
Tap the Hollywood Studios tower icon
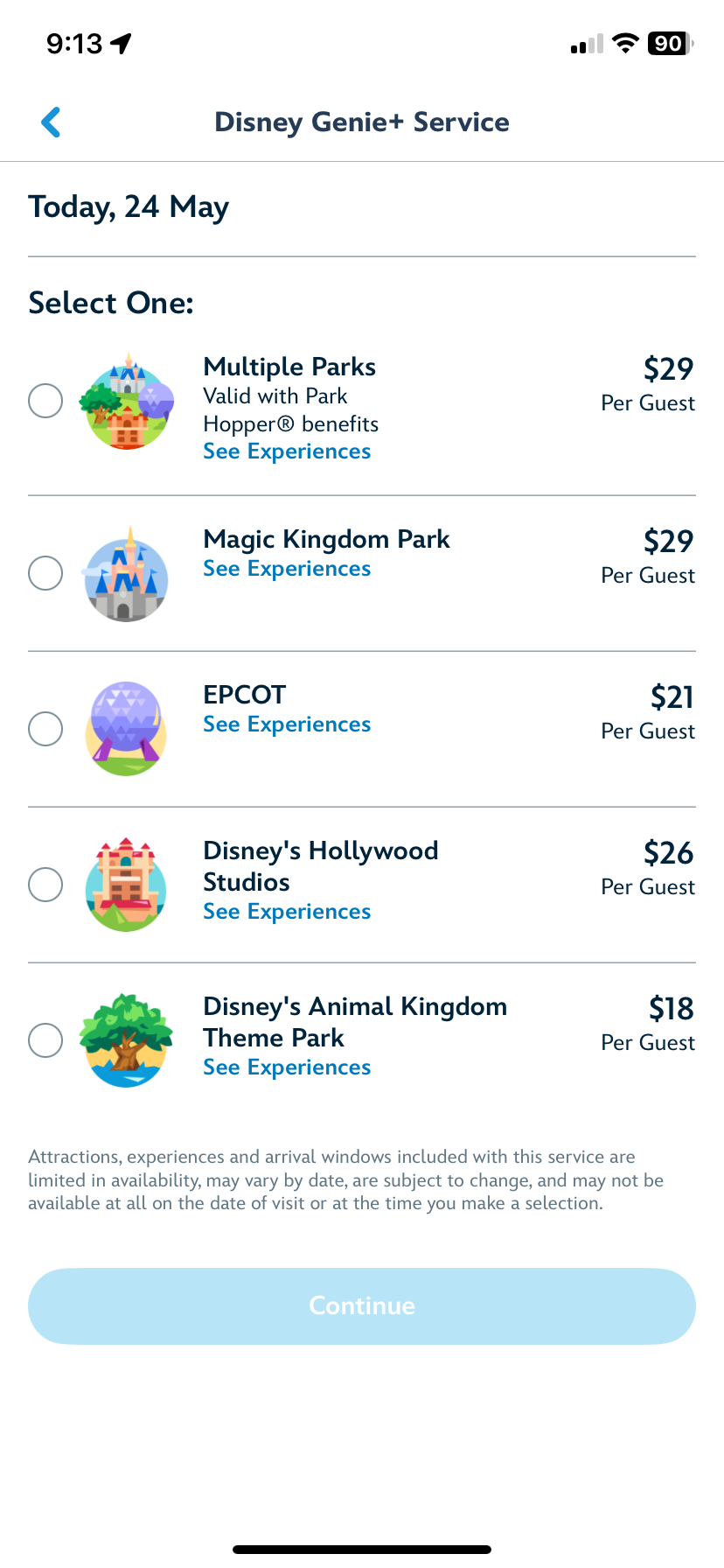[126, 885]
